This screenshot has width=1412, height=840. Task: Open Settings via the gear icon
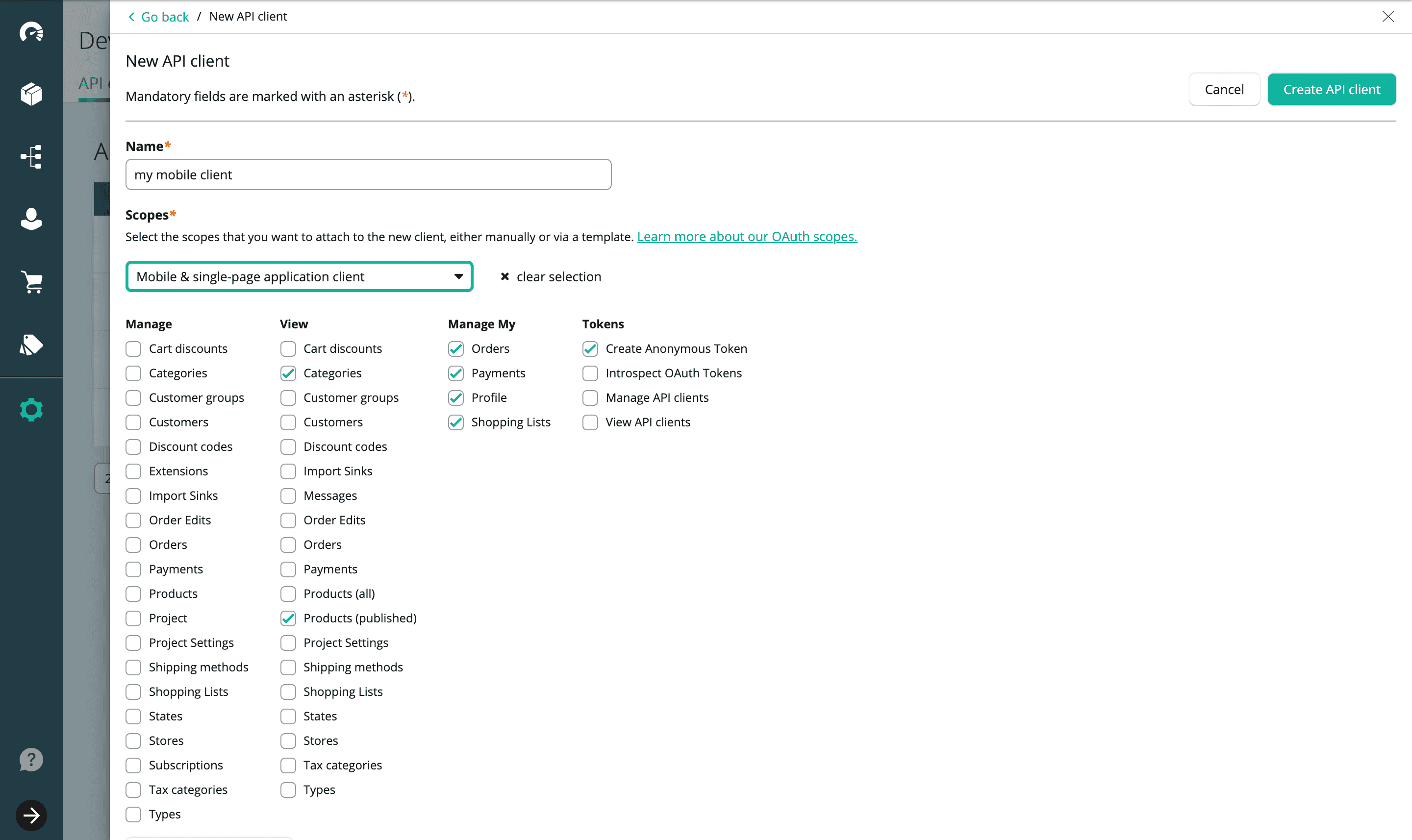tap(31, 409)
